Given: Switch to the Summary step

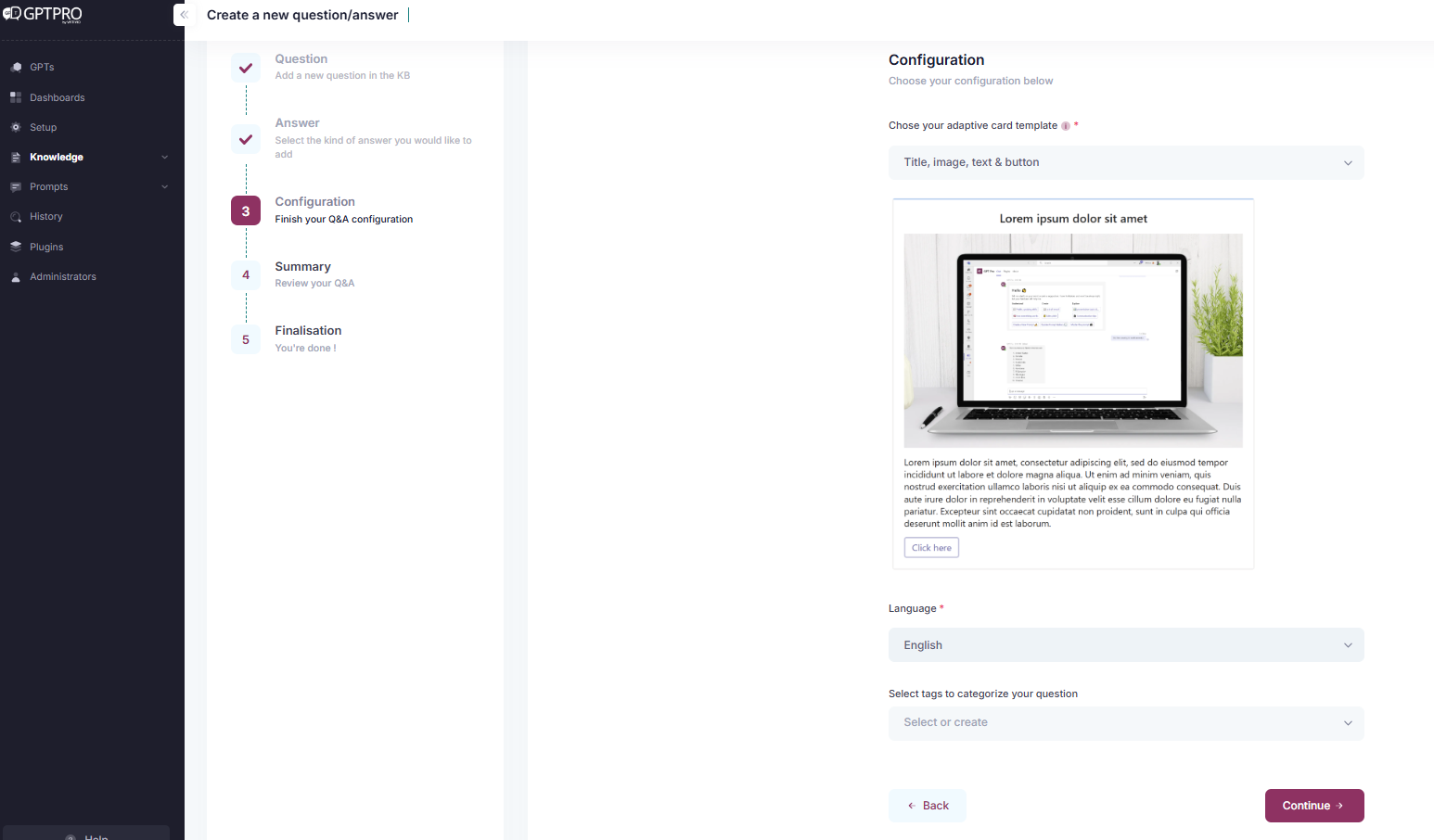Looking at the screenshot, I should click(x=245, y=274).
